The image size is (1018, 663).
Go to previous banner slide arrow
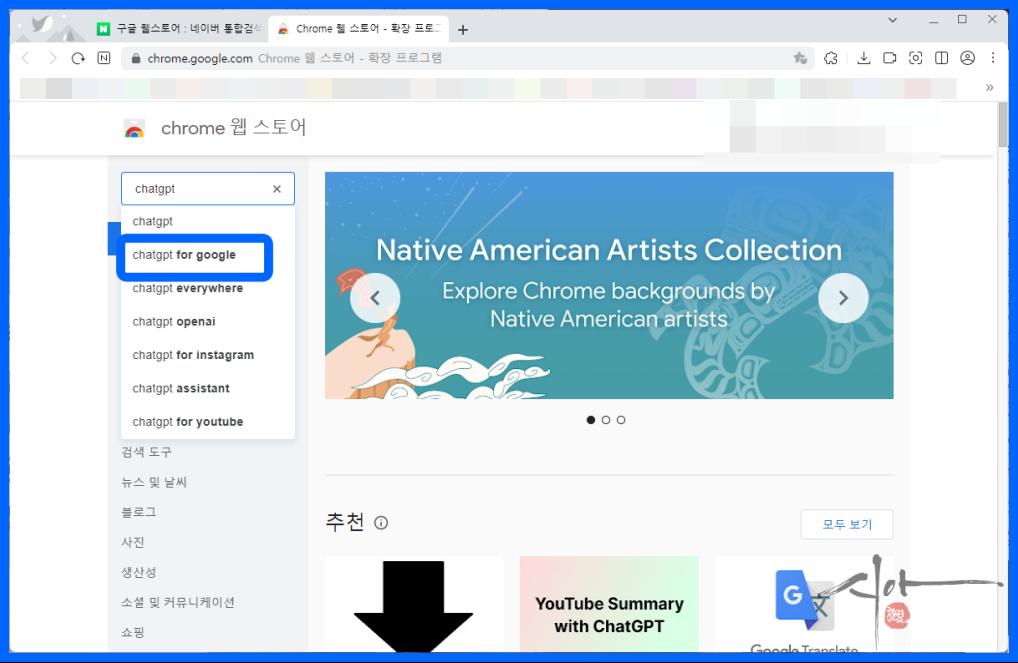pyautogui.click(x=375, y=298)
